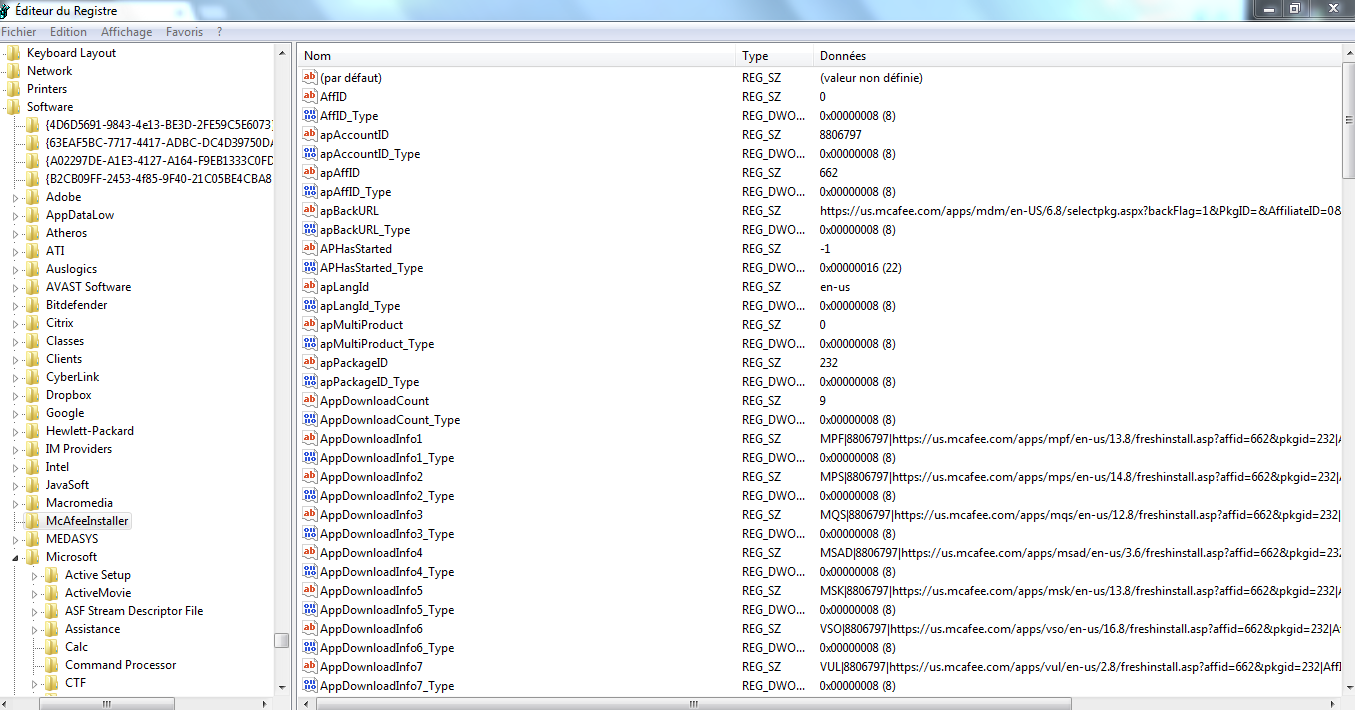Collapse the Microsoft key

(16, 557)
